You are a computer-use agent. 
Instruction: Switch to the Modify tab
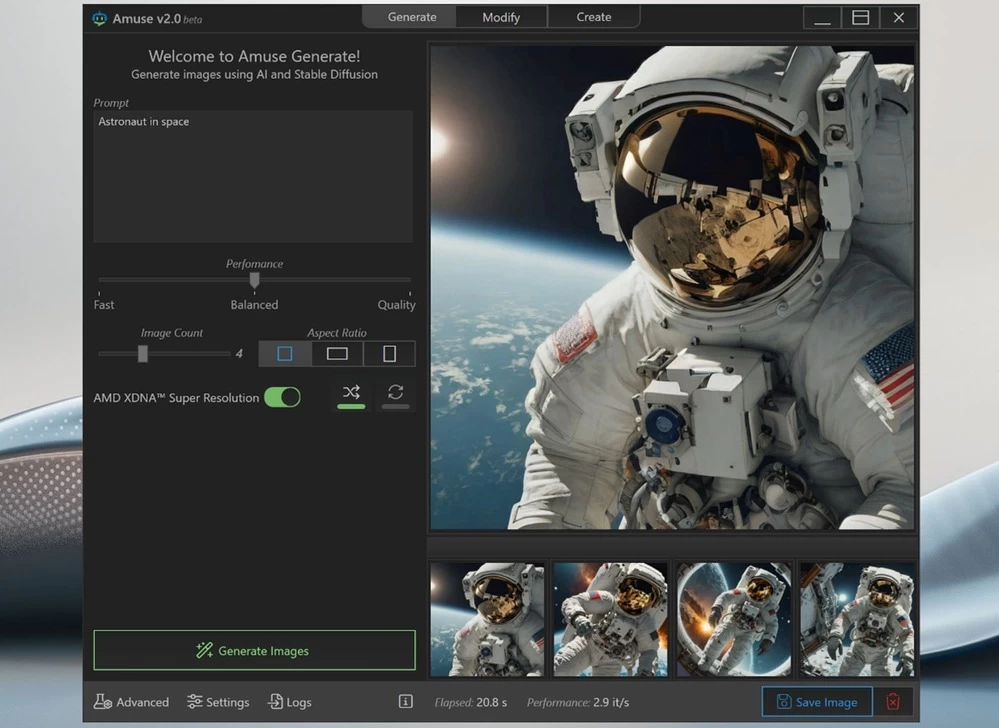coord(501,17)
